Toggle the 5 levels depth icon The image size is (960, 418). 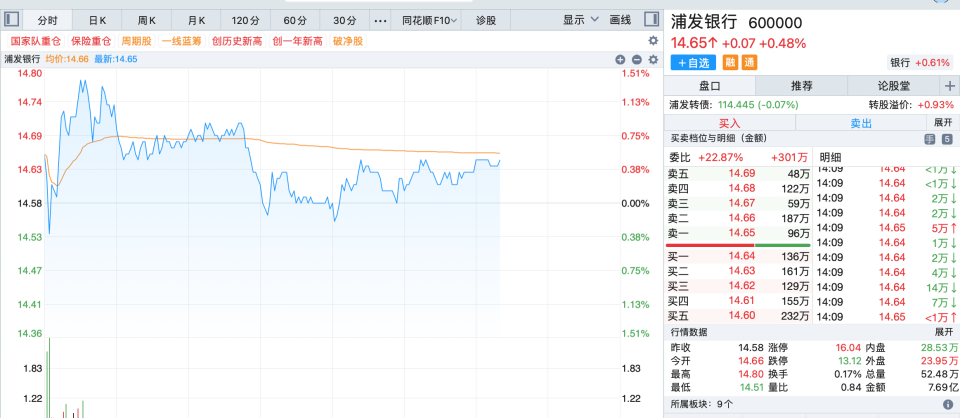click(x=947, y=140)
